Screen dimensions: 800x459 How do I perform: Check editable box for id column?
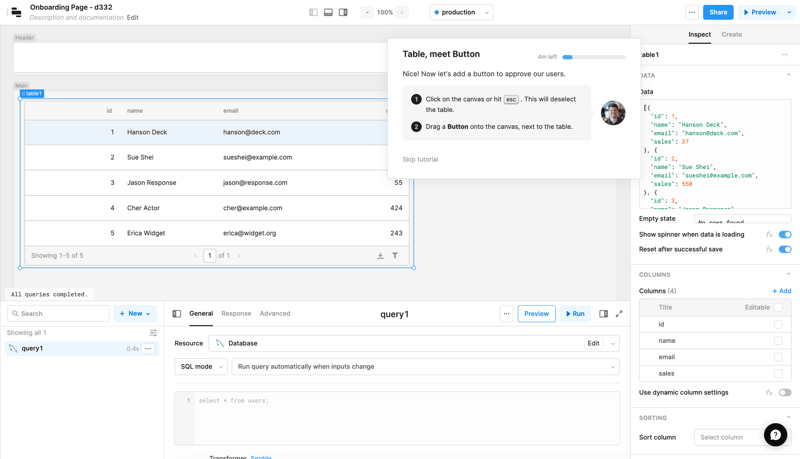coord(778,324)
